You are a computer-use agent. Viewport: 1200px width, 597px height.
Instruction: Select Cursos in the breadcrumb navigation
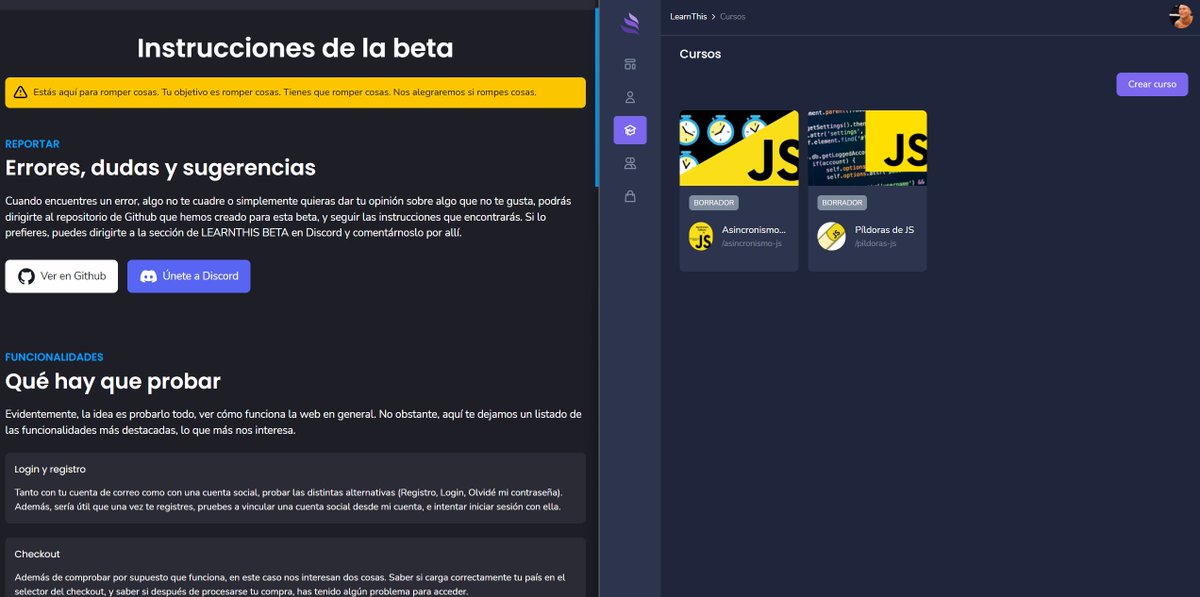coord(732,16)
